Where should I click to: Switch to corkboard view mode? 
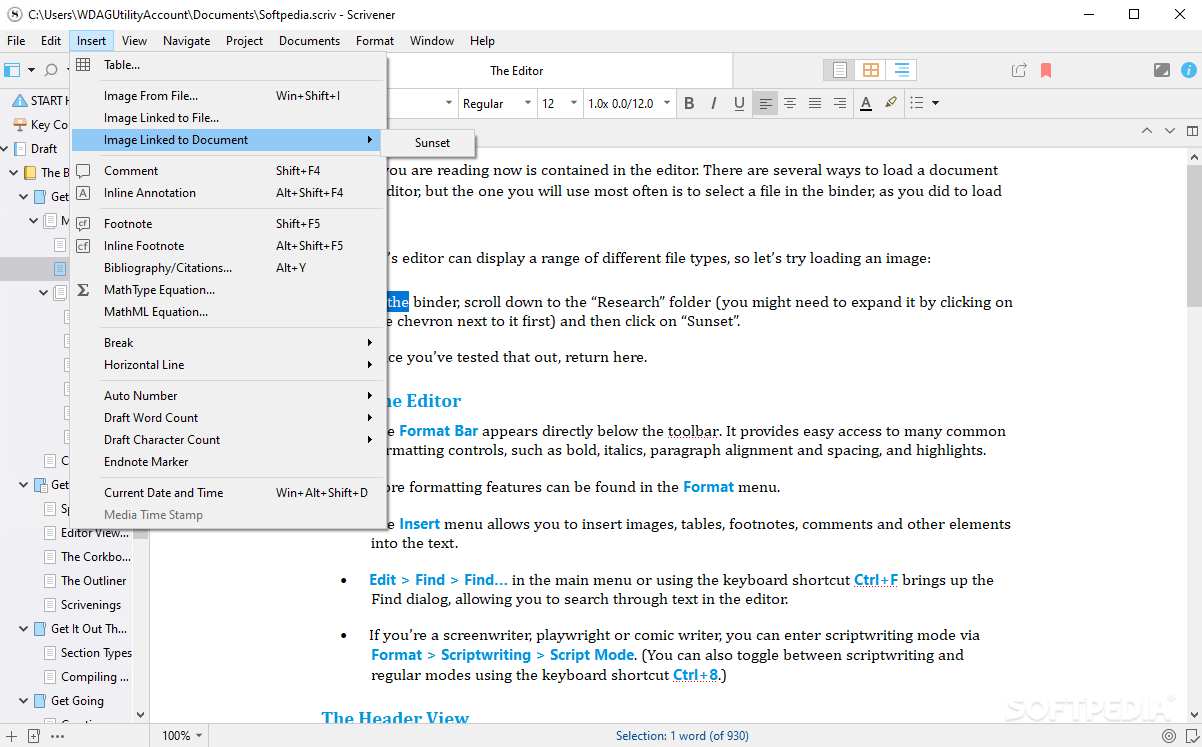point(871,70)
